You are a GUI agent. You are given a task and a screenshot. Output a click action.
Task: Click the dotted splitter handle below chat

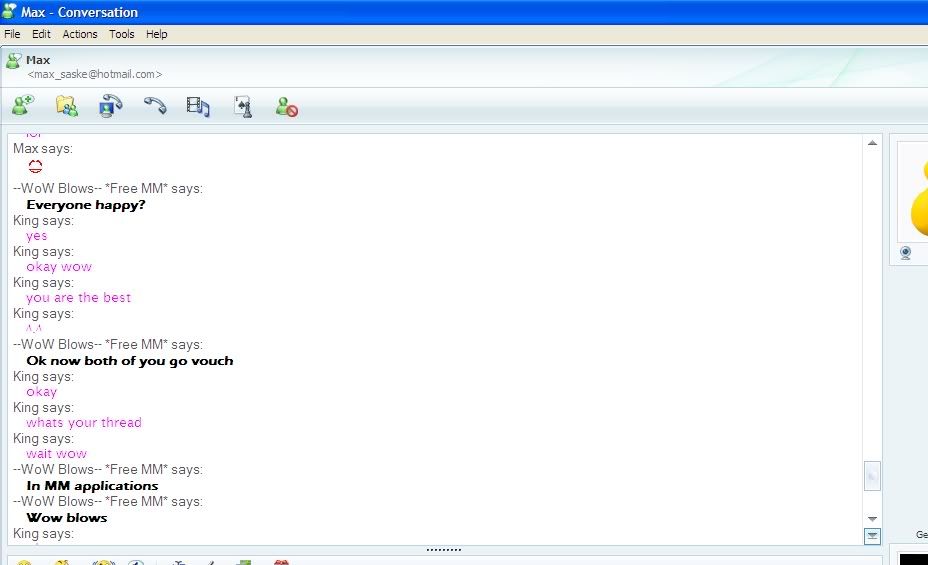pyautogui.click(x=444, y=550)
